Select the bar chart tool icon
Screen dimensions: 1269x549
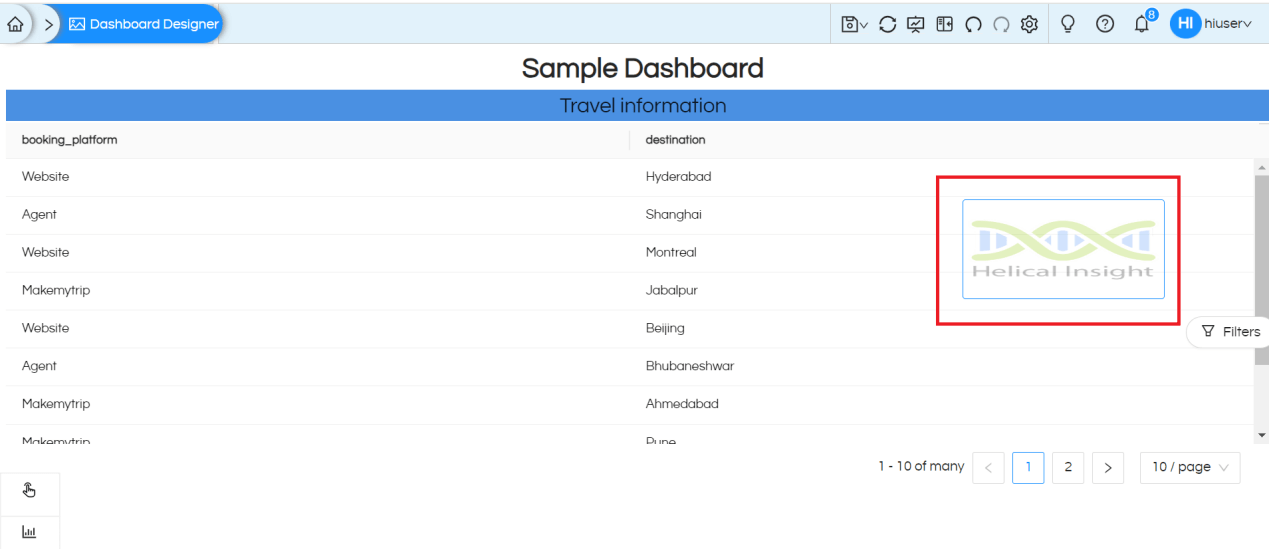[29, 533]
